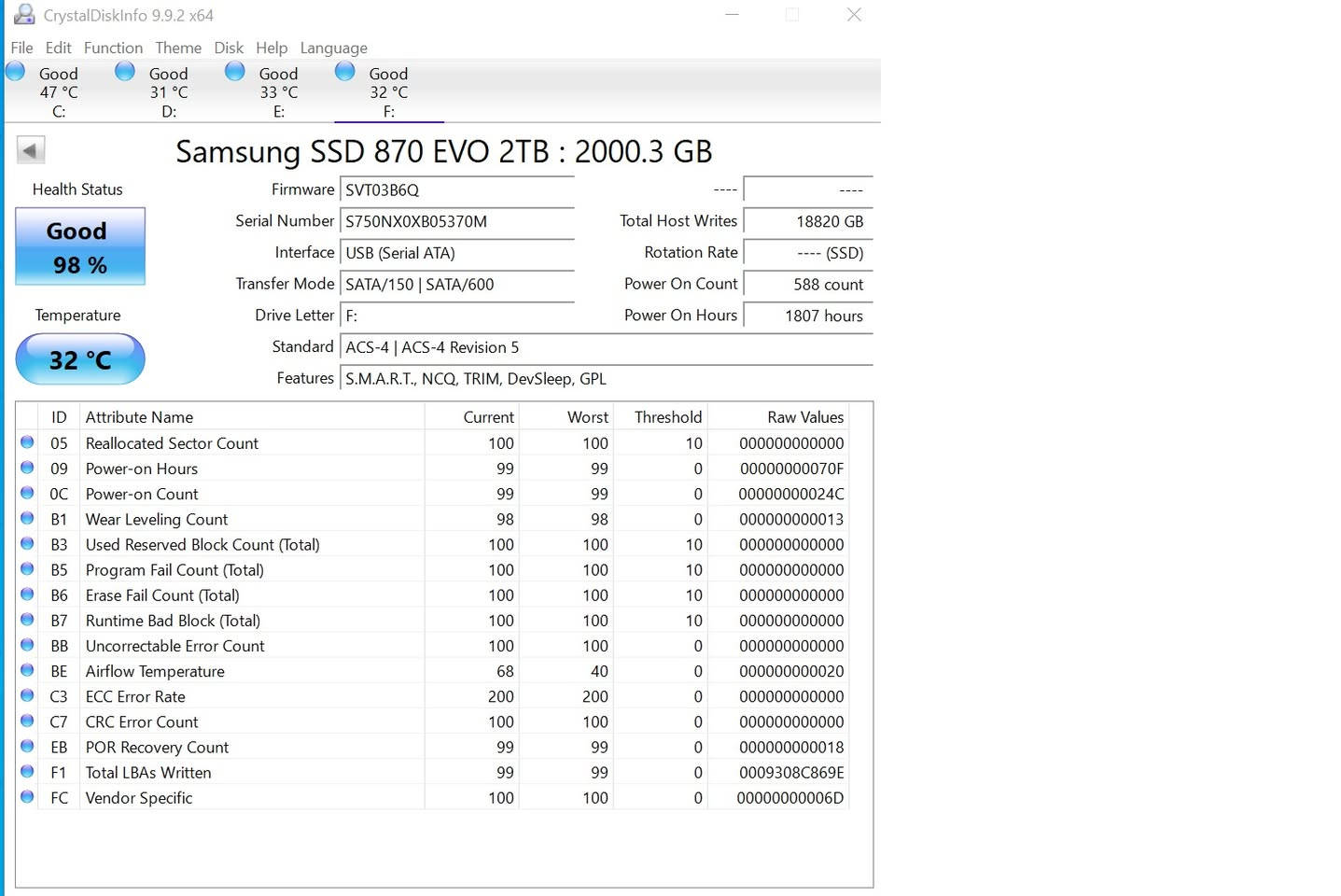This screenshot has height=896, width=1341.
Task: Click status dot for Wear Leveling Count
Action: [27, 518]
